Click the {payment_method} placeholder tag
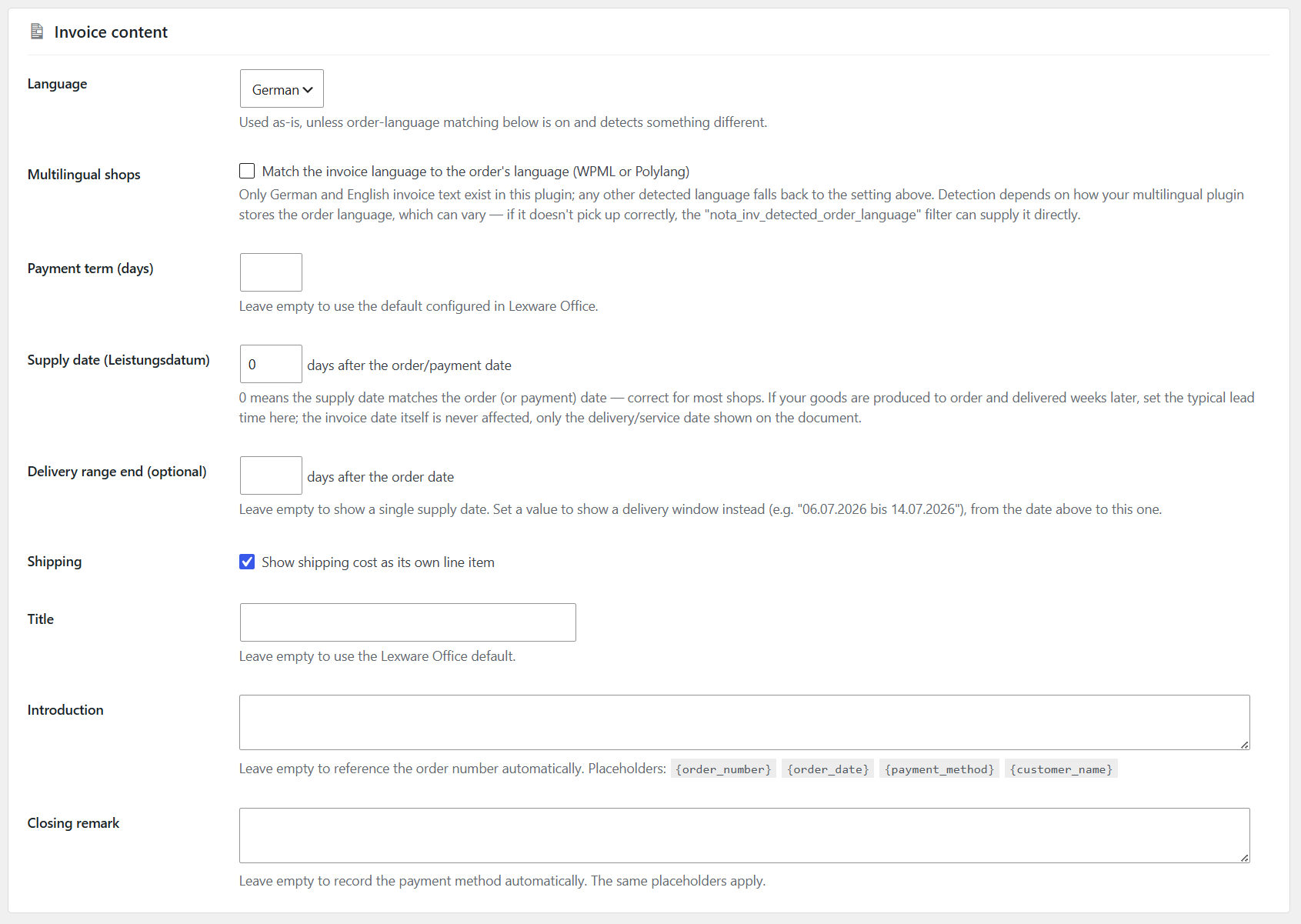Image resolution: width=1301 pixels, height=924 pixels. coord(939,769)
